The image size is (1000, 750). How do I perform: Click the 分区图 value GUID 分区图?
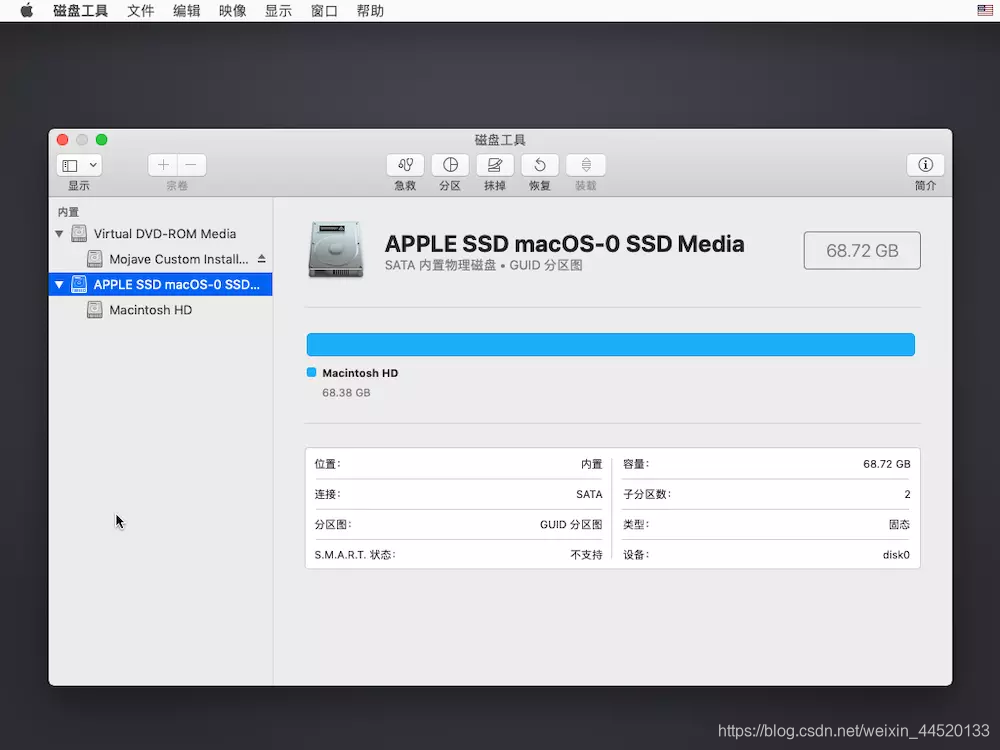(x=571, y=524)
